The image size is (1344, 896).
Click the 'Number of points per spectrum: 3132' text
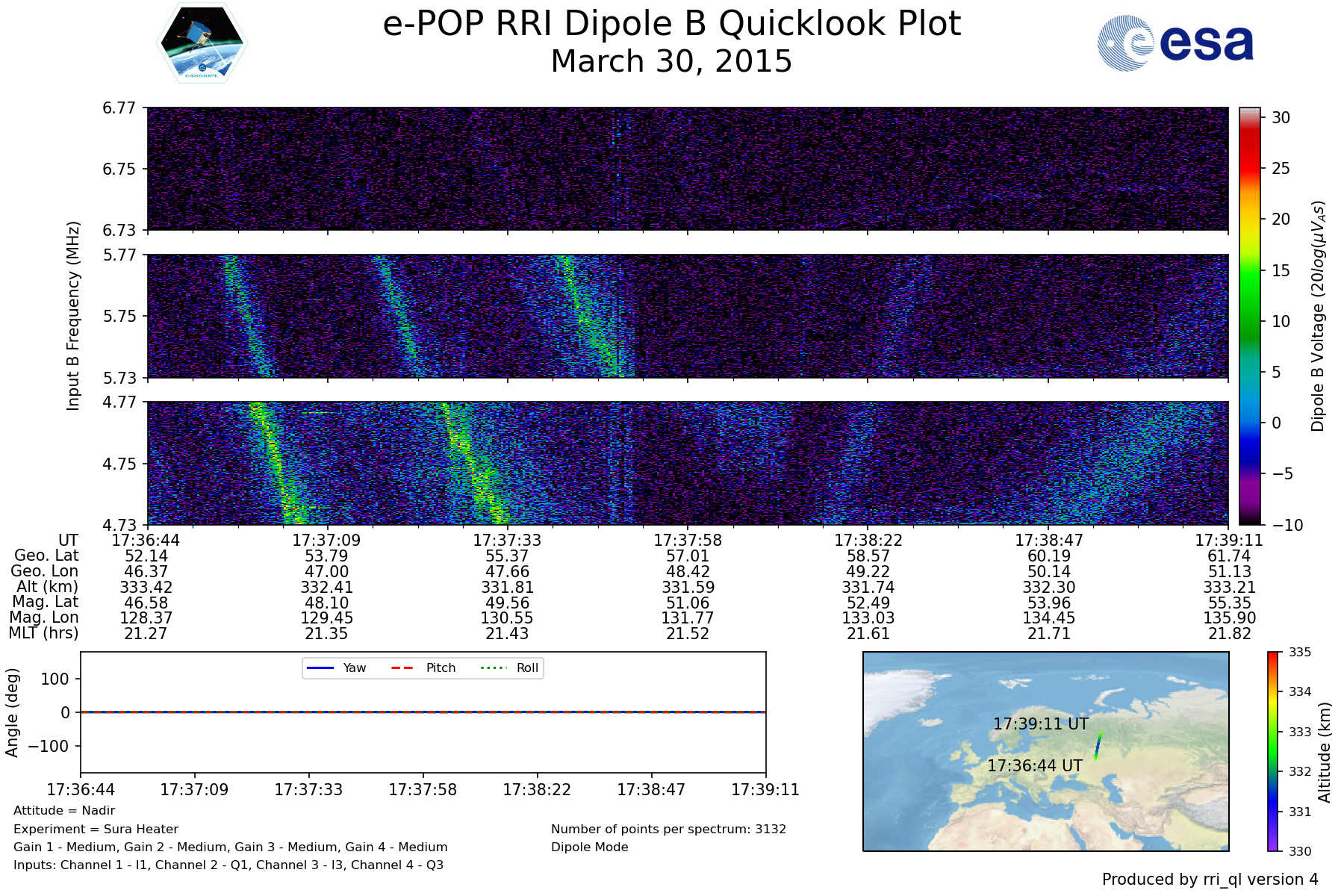(x=668, y=829)
